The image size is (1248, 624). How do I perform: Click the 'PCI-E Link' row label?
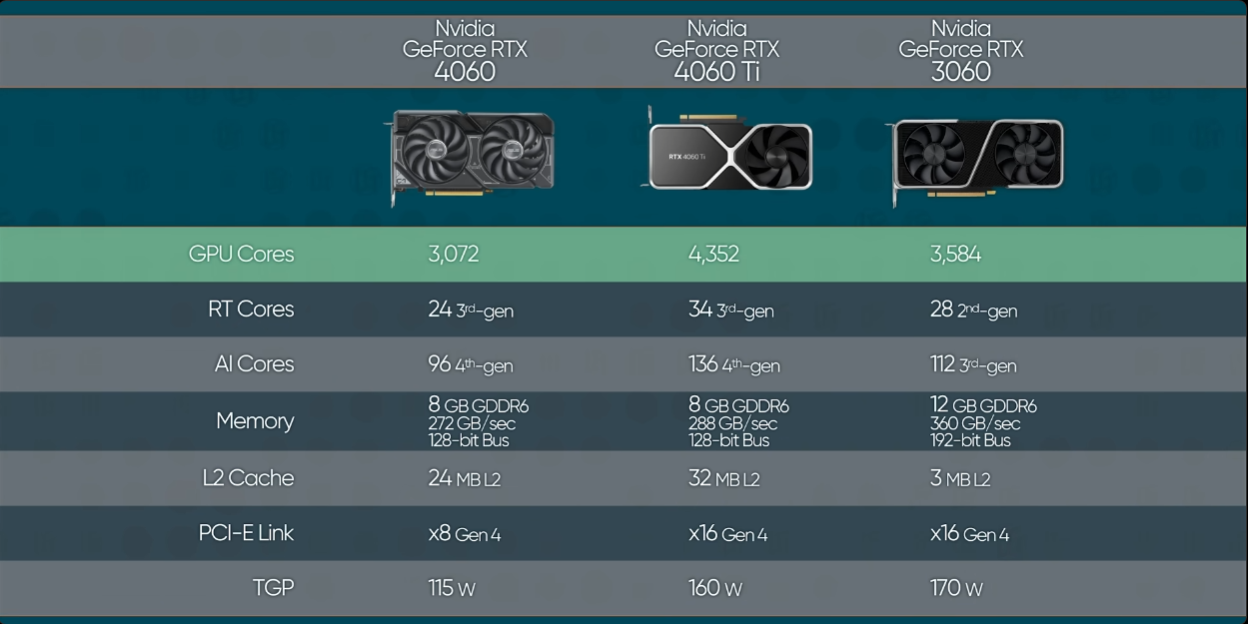coord(246,533)
